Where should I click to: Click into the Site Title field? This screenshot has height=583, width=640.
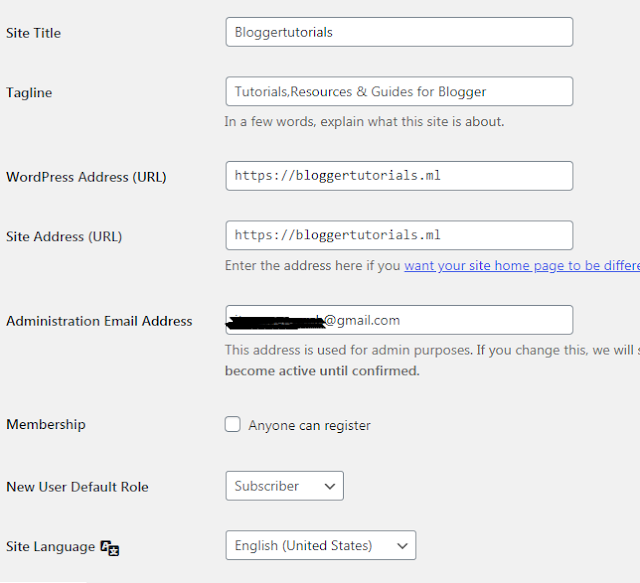(399, 32)
